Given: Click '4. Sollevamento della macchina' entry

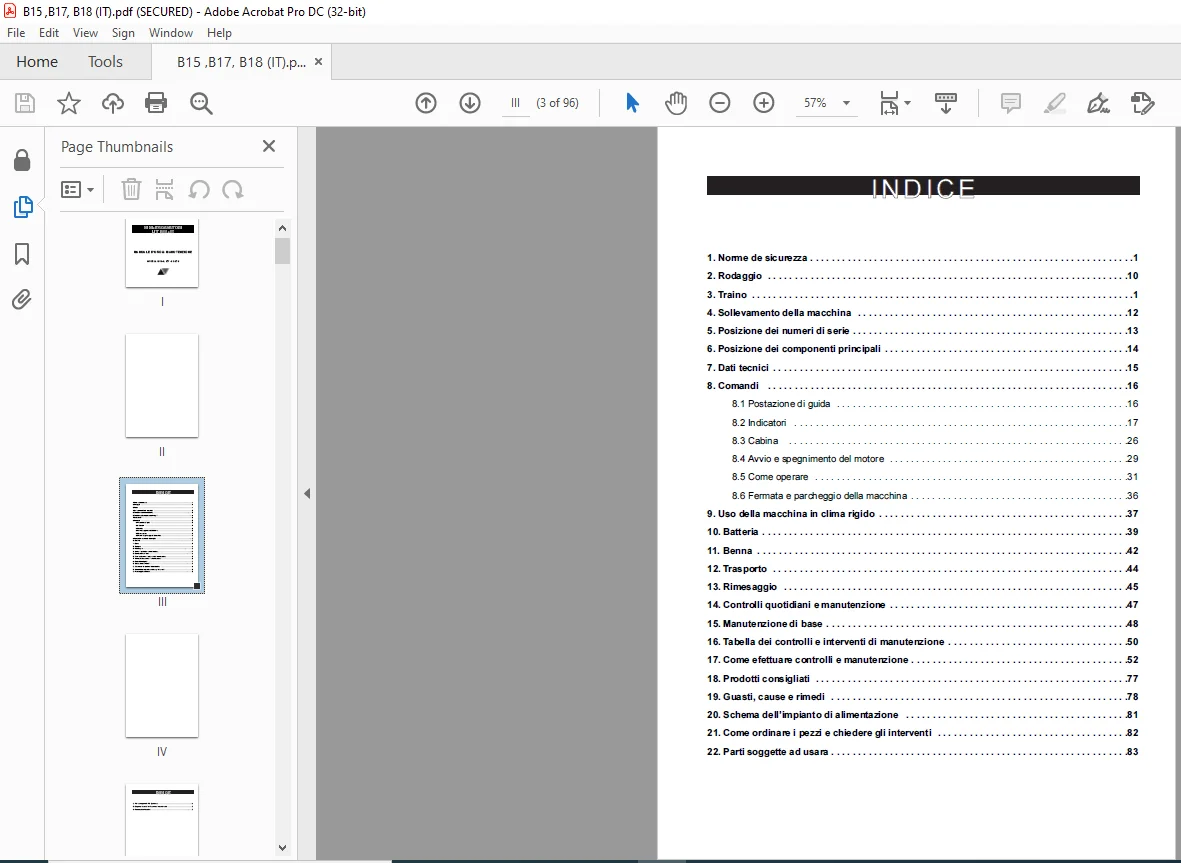Looking at the screenshot, I should click(922, 313).
